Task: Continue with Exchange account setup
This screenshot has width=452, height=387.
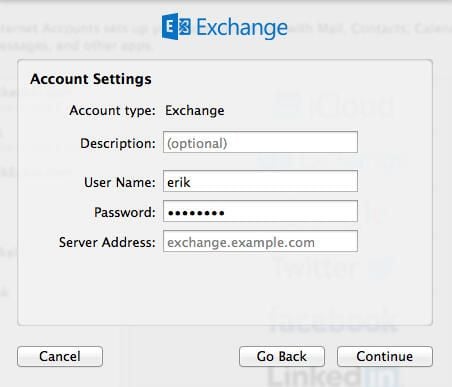Action: (385, 356)
